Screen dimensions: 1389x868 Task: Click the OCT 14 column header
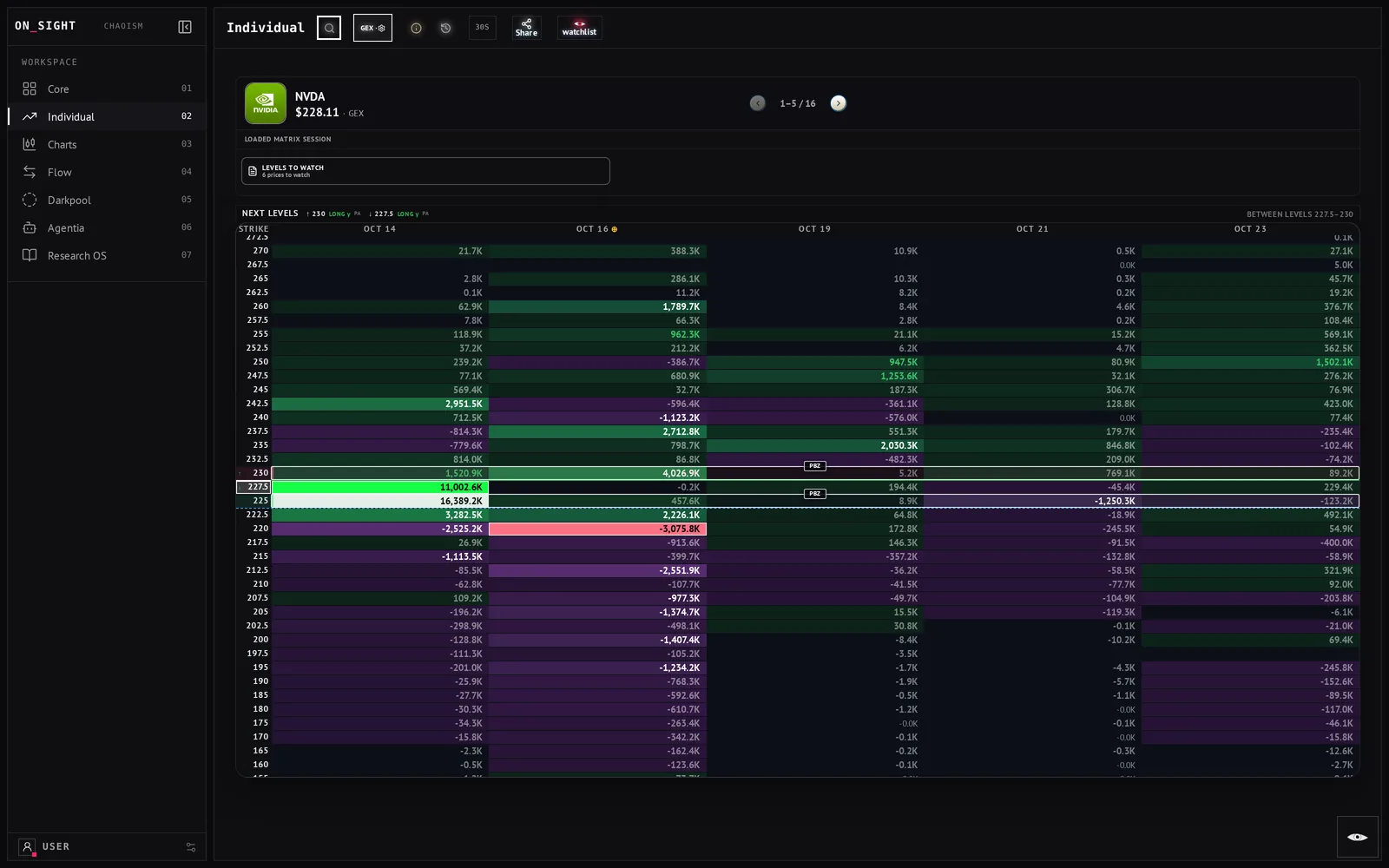(379, 229)
